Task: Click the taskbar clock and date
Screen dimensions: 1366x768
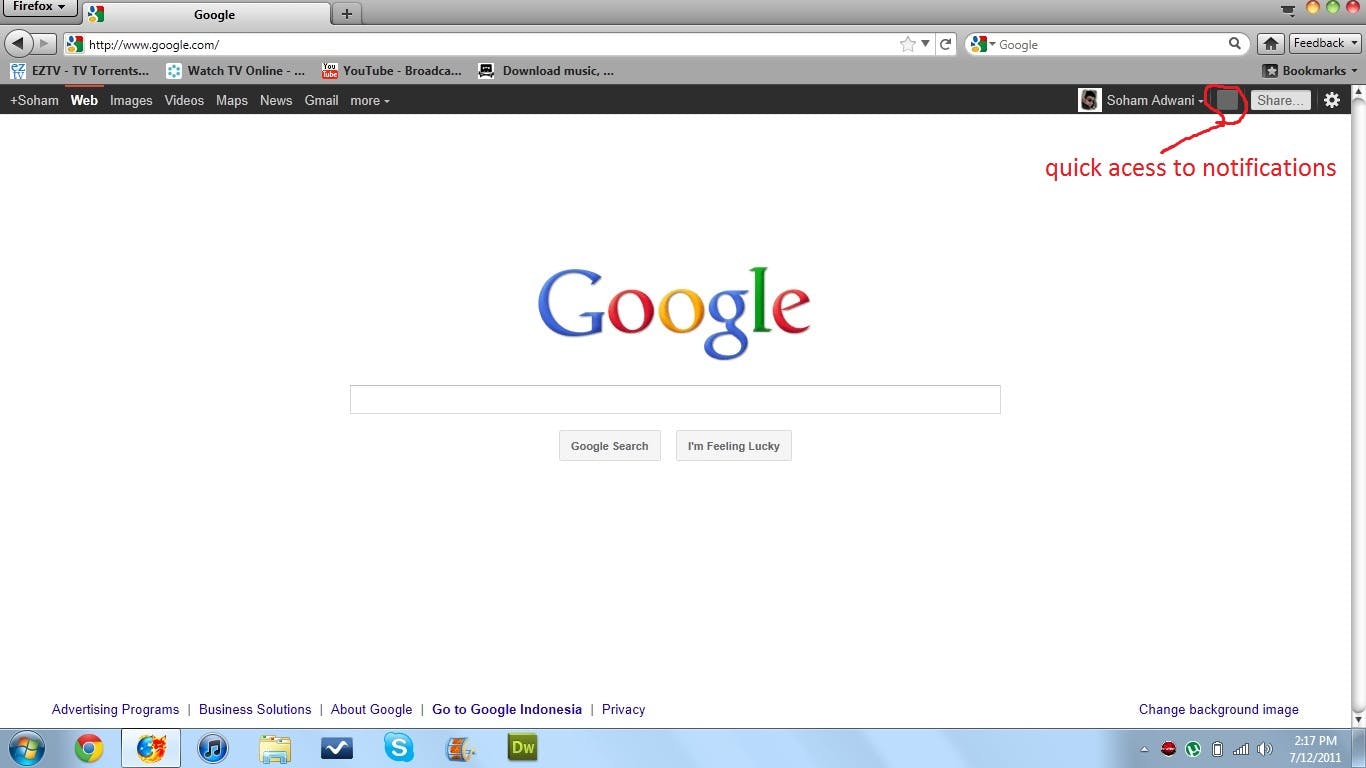Action: (1315, 749)
